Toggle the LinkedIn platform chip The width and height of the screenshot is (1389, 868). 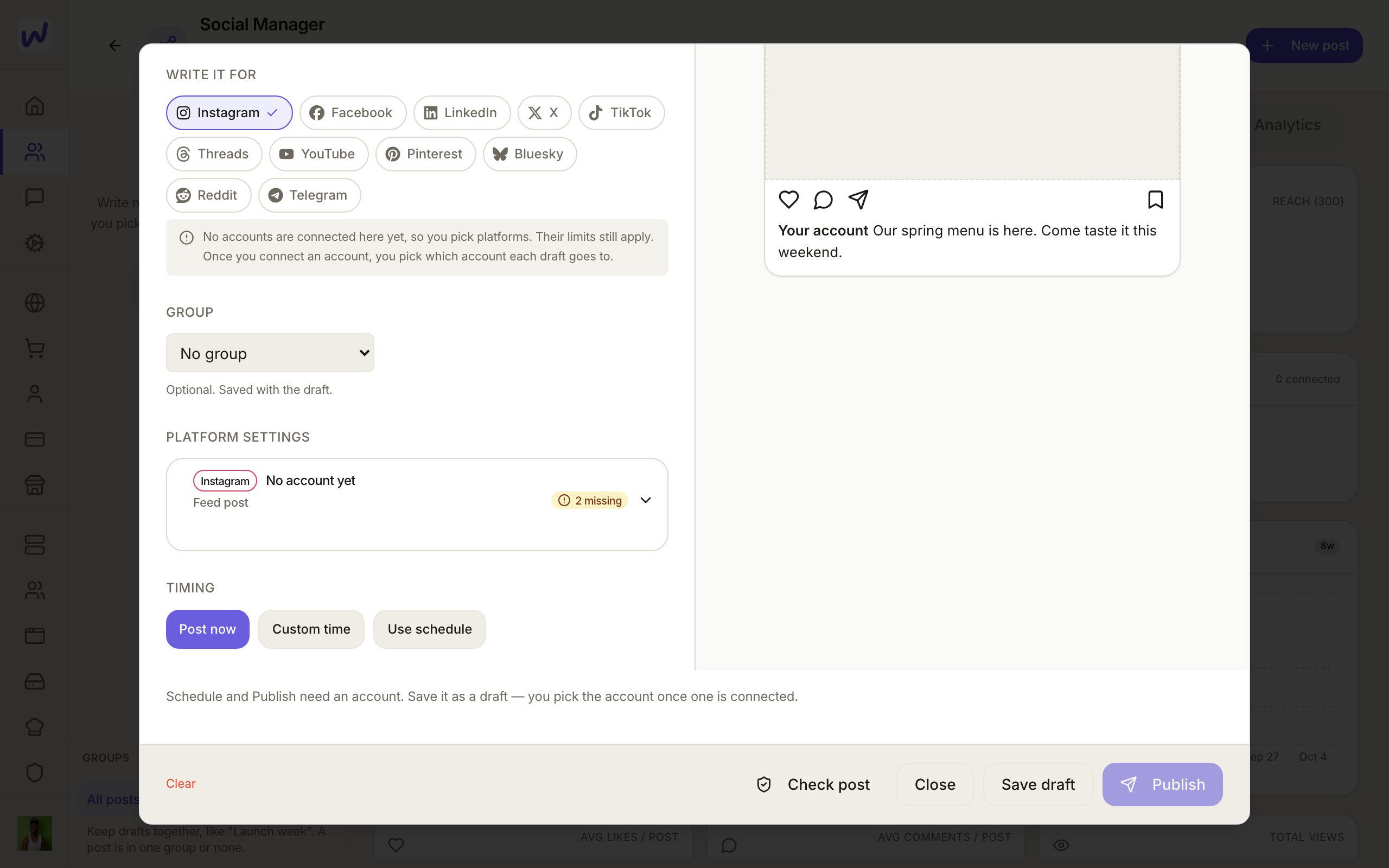[462, 112]
